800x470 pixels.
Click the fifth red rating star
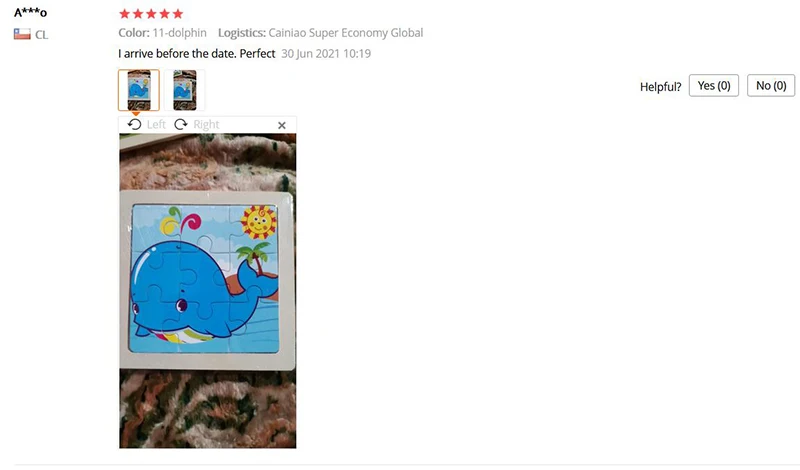(178, 14)
